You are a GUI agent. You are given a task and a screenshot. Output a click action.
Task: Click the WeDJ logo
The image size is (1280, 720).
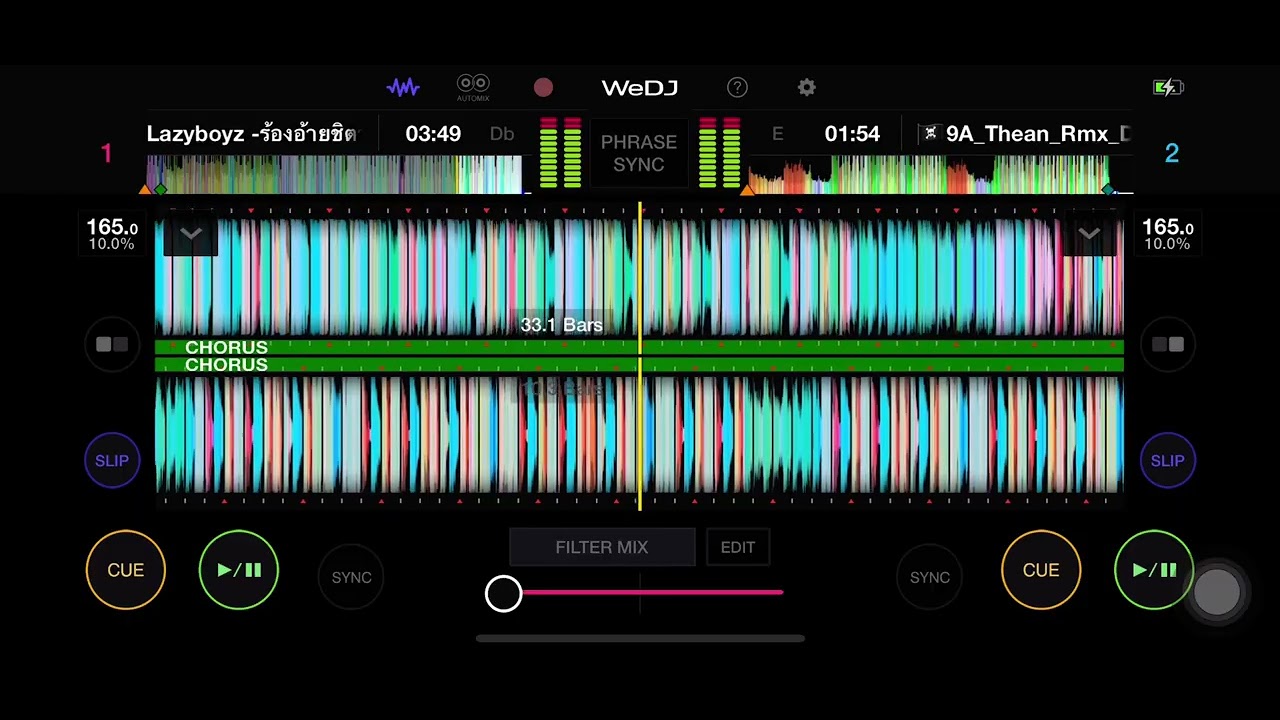coord(640,88)
